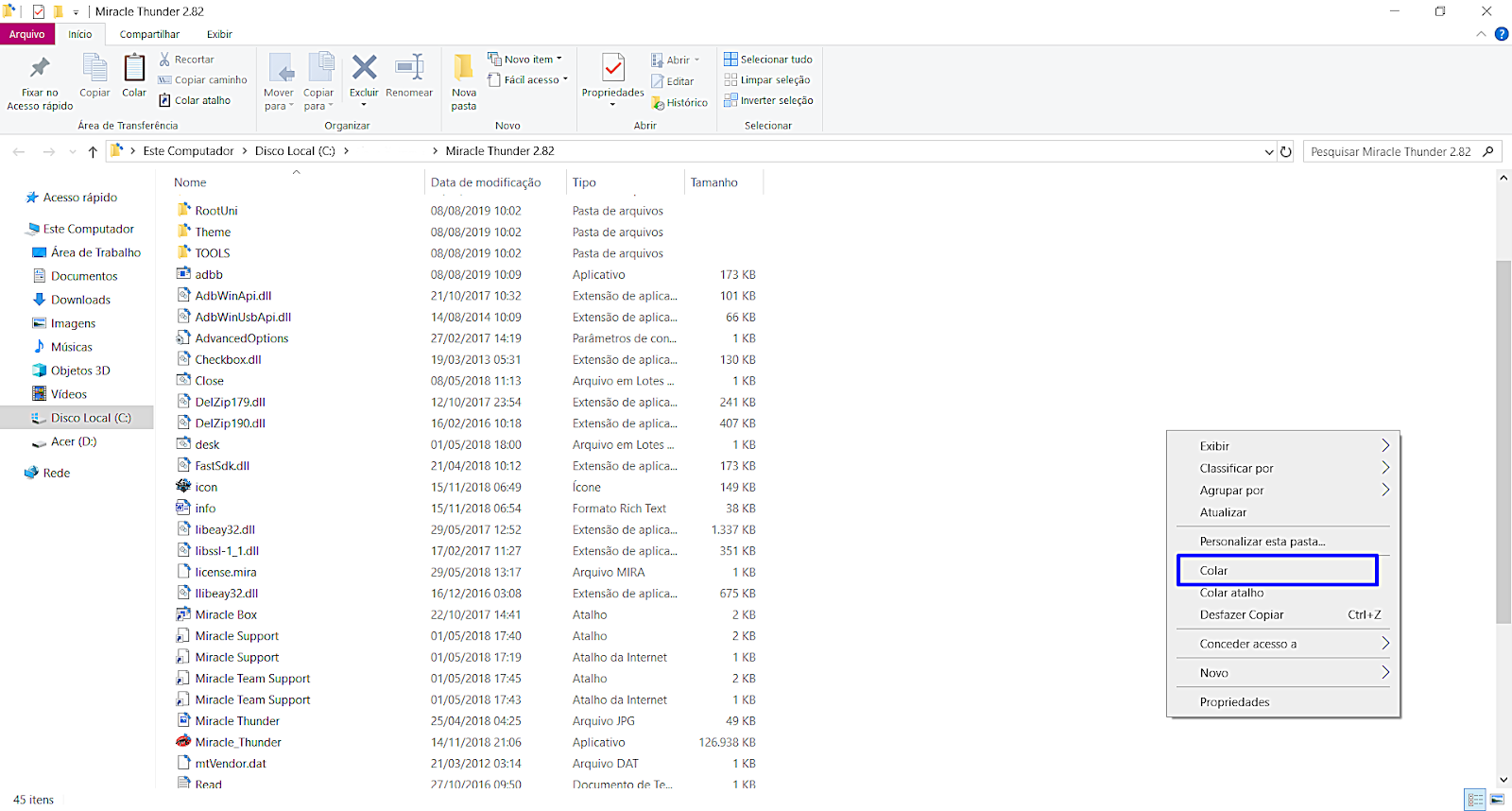This screenshot has height=811, width=1512.
Task: Expand the Novo item dropdown
Action: [525, 59]
